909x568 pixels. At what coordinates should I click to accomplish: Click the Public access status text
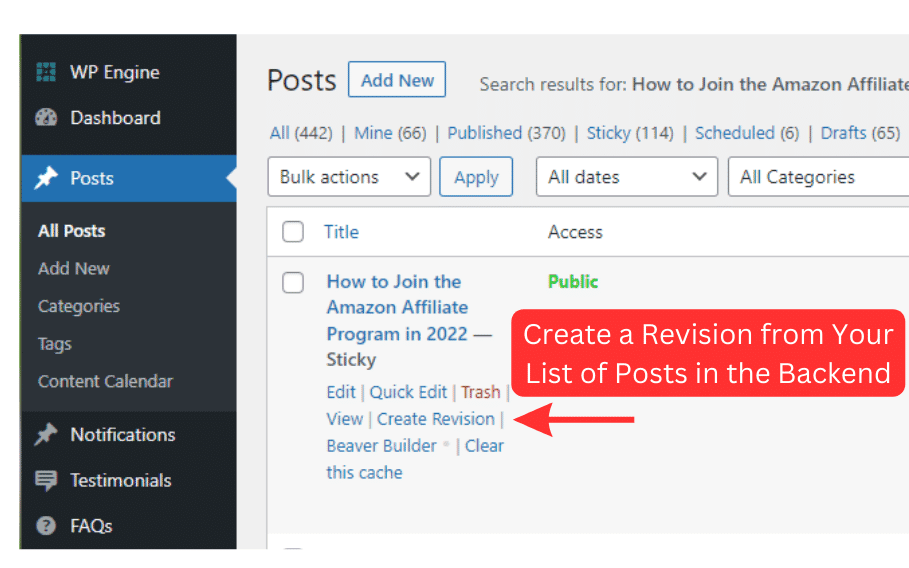coord(573,282)
